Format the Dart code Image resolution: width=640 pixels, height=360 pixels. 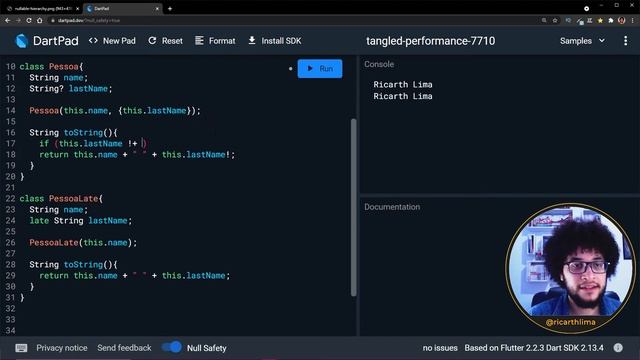tap(215, 41)
